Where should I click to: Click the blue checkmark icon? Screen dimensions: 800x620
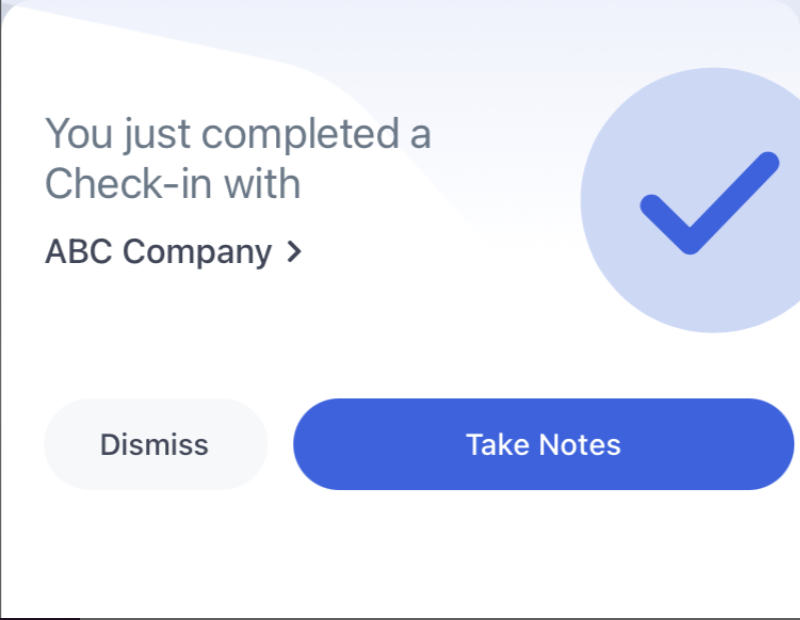tap(709, 203)
